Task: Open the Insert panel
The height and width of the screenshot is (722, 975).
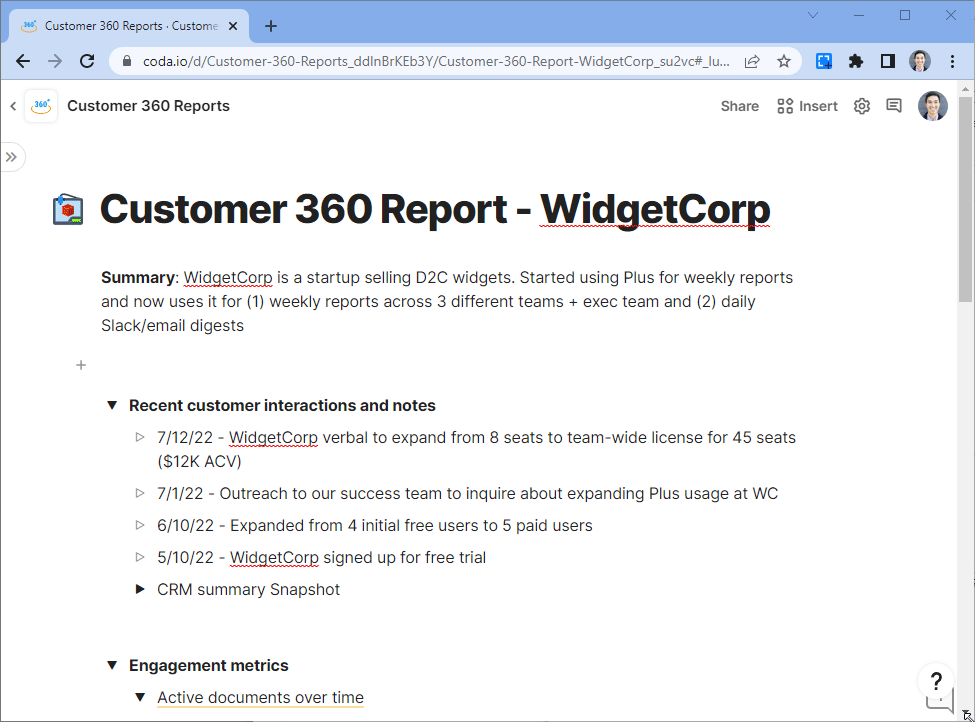Action: click(807, 106)
